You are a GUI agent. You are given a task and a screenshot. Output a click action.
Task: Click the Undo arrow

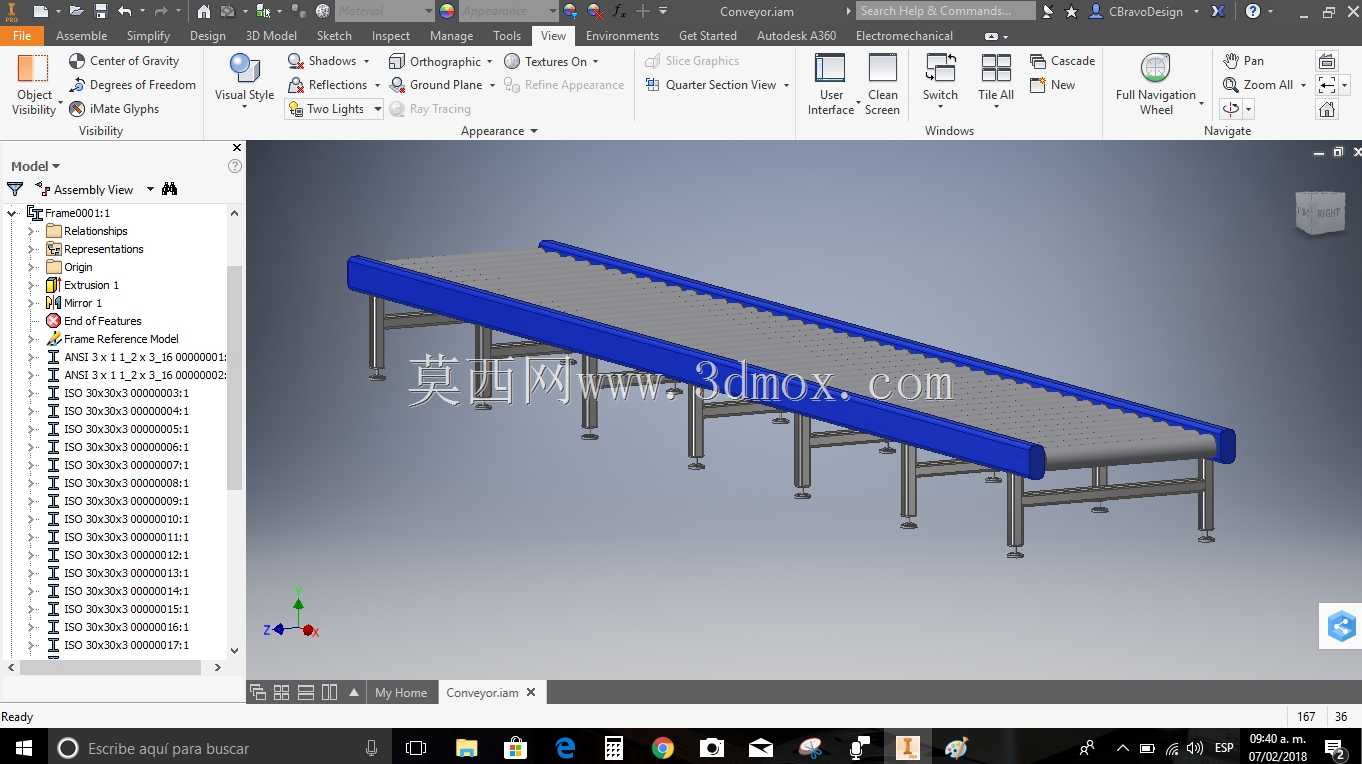coord(125,11)
